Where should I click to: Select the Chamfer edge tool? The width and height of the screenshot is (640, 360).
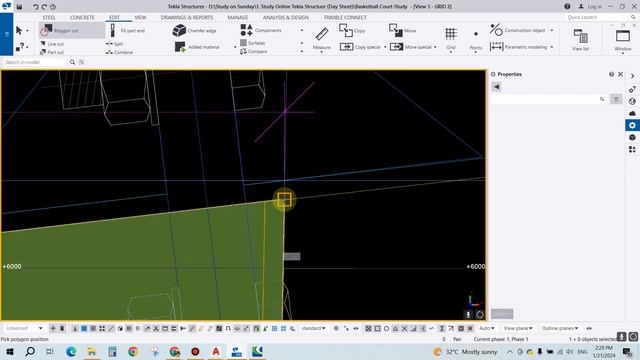click(x=195, y=31)
